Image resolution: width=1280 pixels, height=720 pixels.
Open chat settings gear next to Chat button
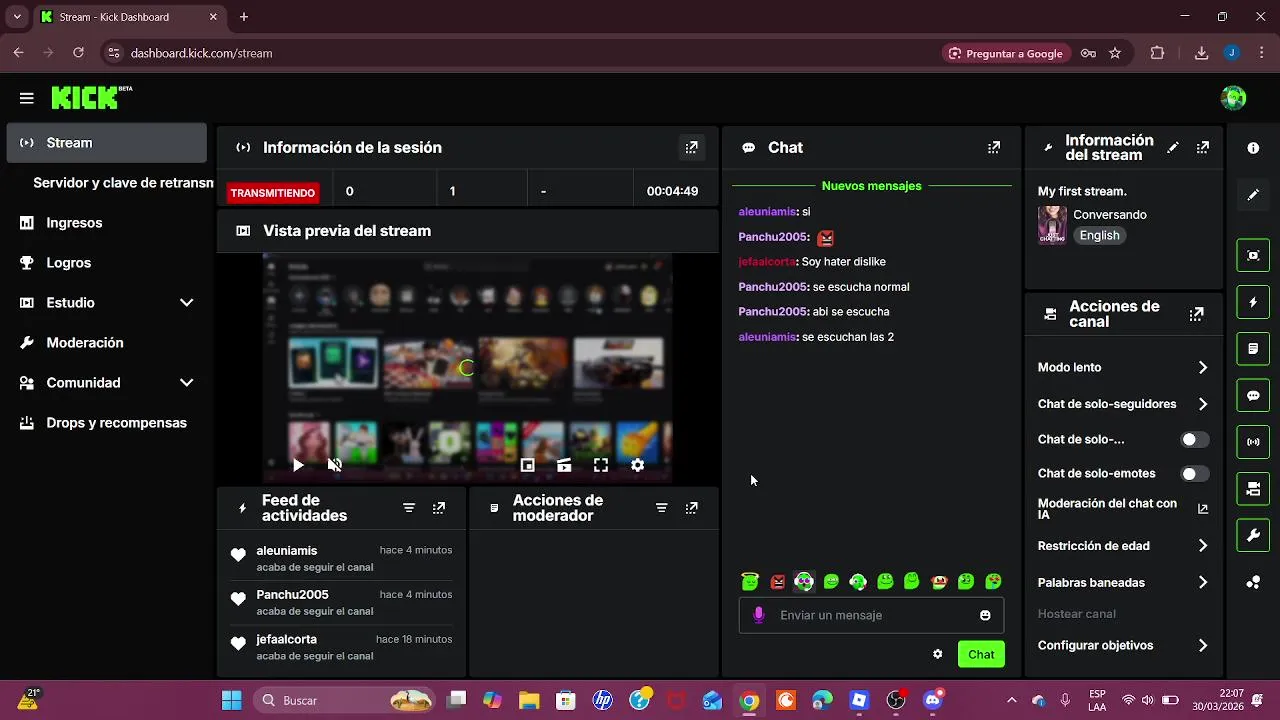tap(937, 654)
